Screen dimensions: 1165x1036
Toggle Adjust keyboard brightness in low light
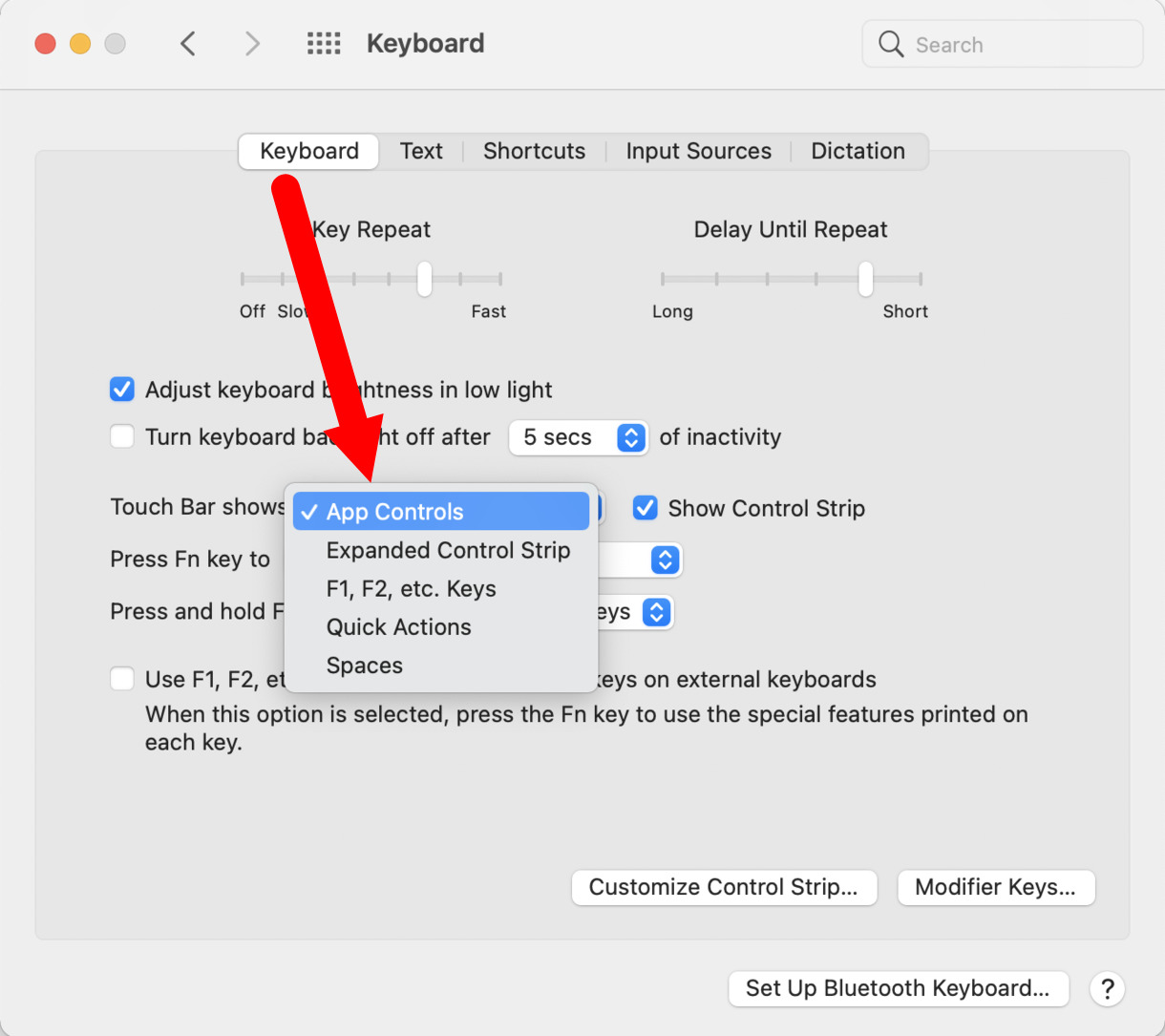click(x=122, y=390)
